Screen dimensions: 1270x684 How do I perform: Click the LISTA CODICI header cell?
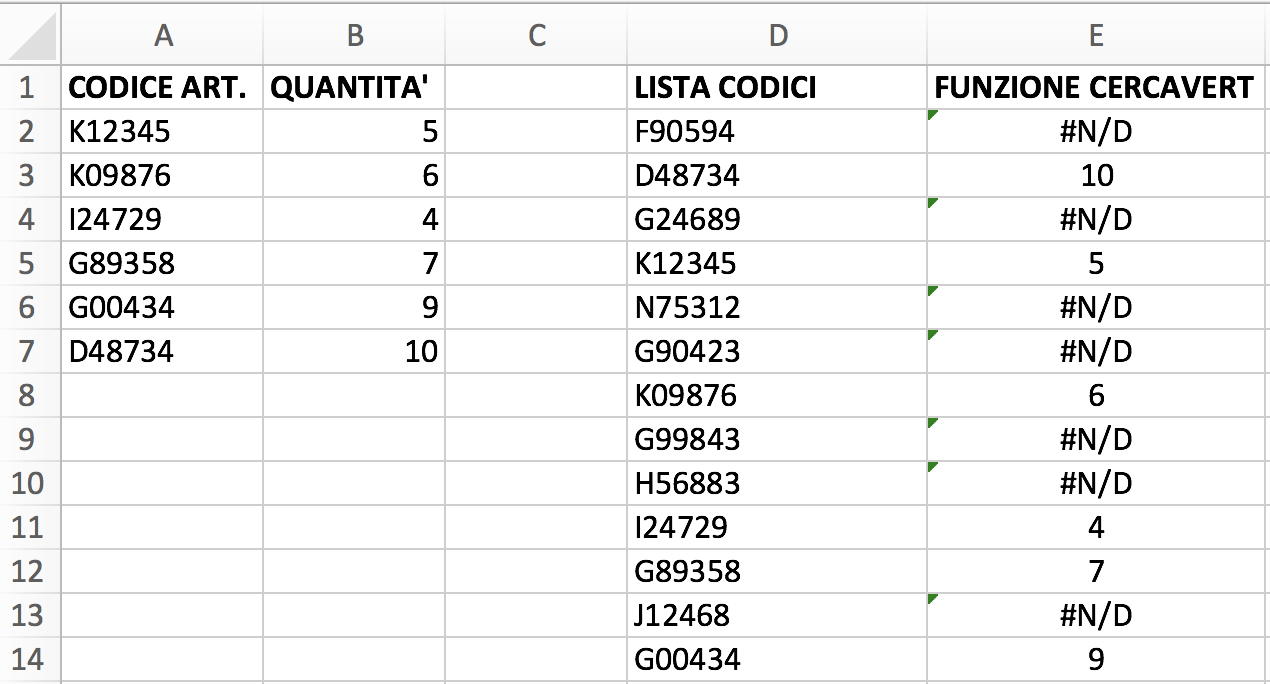point(778,88)
